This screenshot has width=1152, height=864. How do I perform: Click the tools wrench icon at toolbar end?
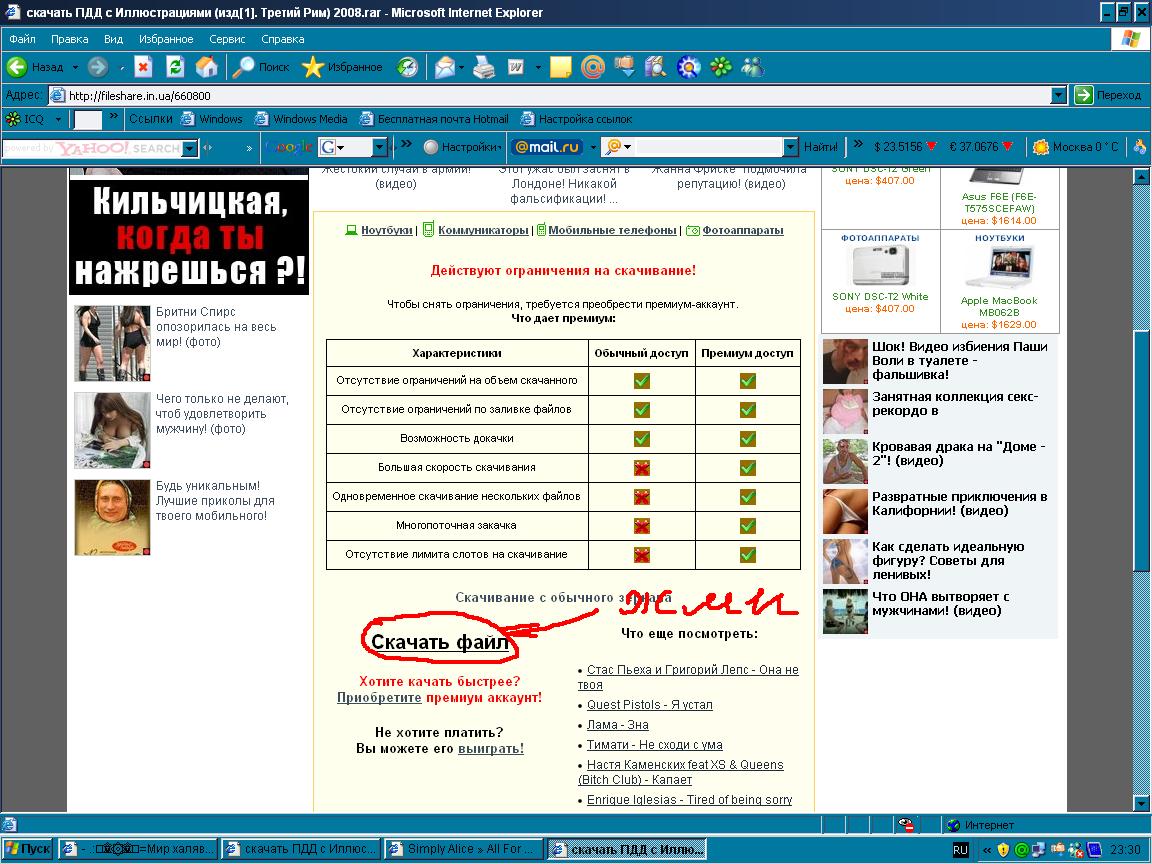[x=1140, y=147]
